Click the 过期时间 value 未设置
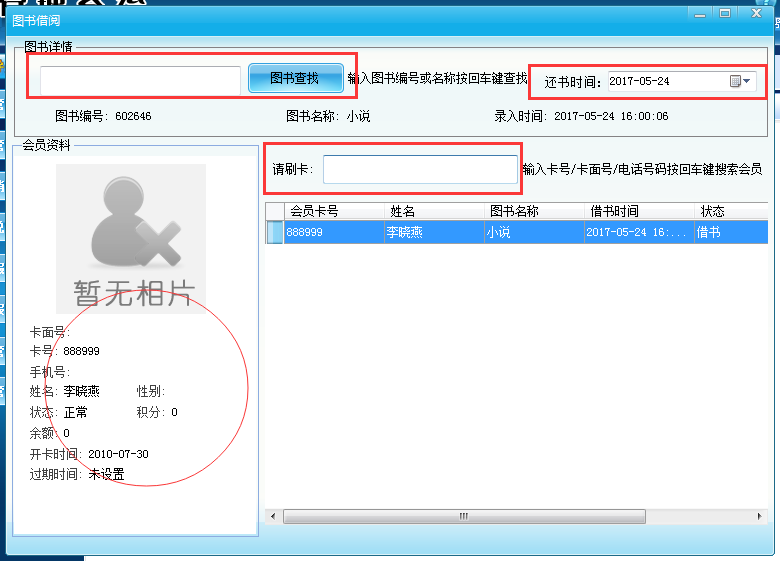This screenshot has width=780, height=561. 106,474
